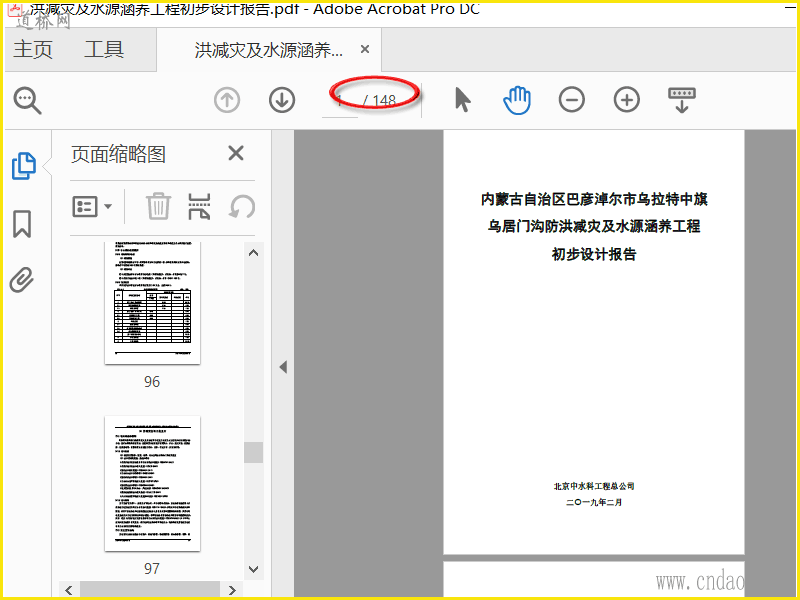
Task: Click the 二〇一九年二月 date text
Action: (x=594, y=503)
